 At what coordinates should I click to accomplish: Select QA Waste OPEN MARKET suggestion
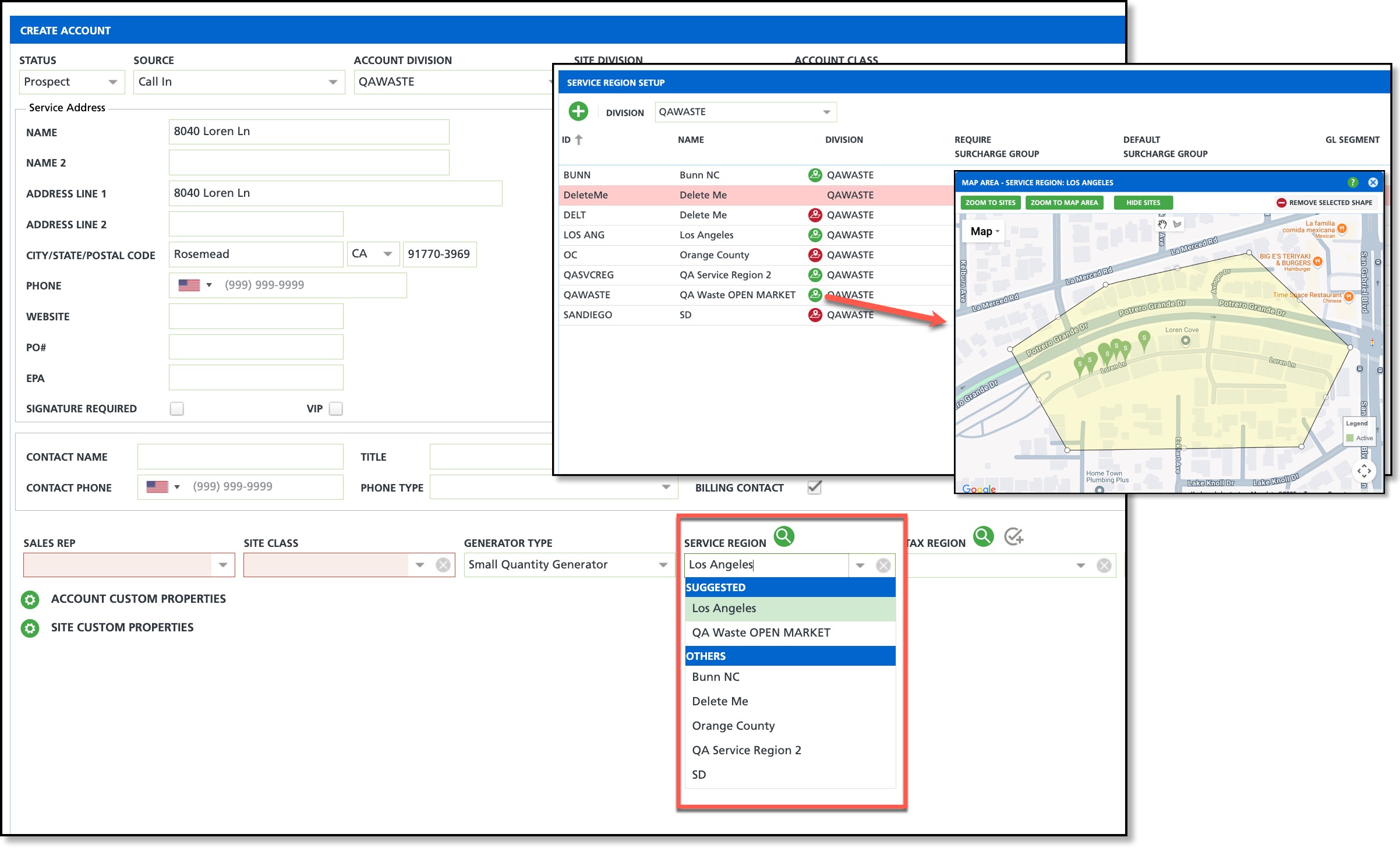coord(761,633)
